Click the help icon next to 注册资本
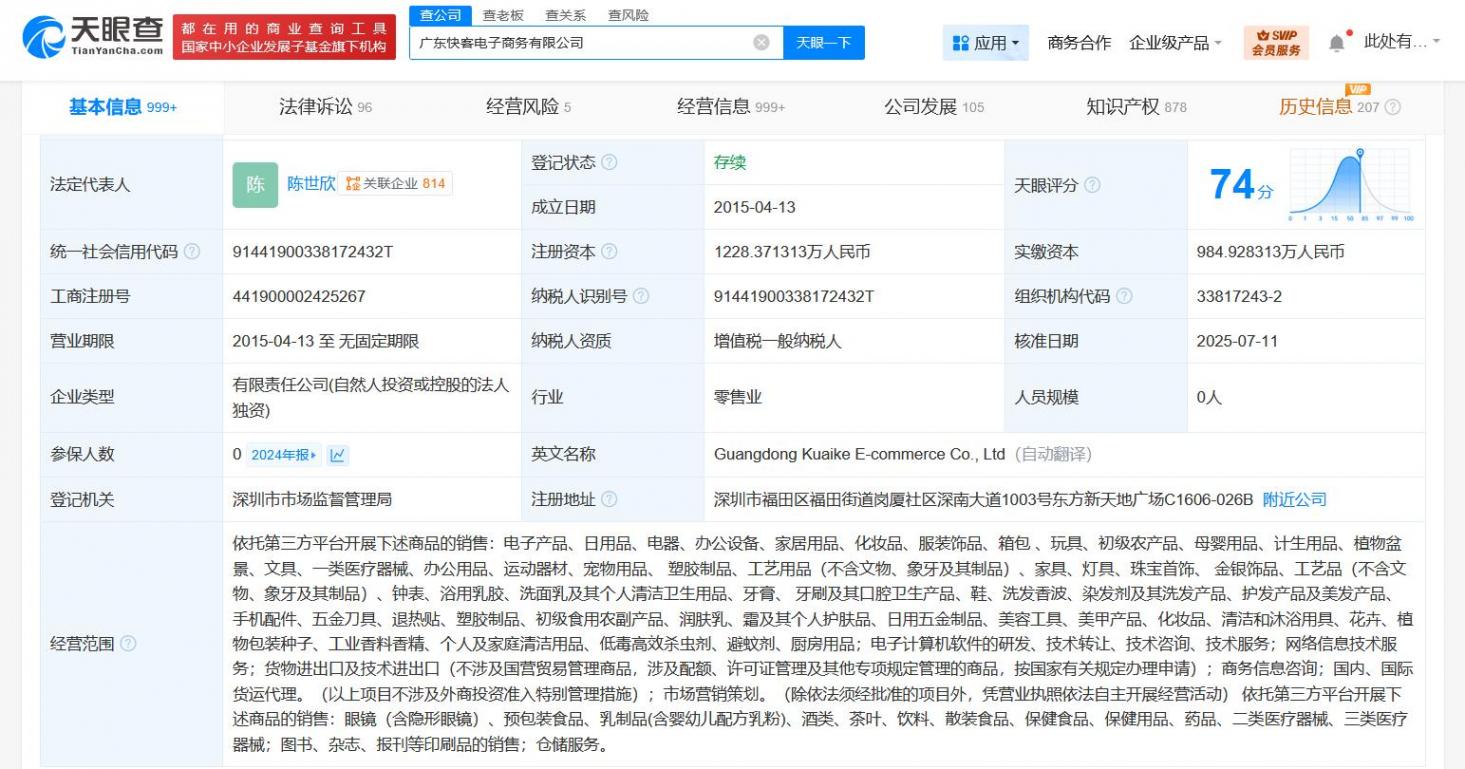This screenshot has width=1465, height=769. (609, 252)
